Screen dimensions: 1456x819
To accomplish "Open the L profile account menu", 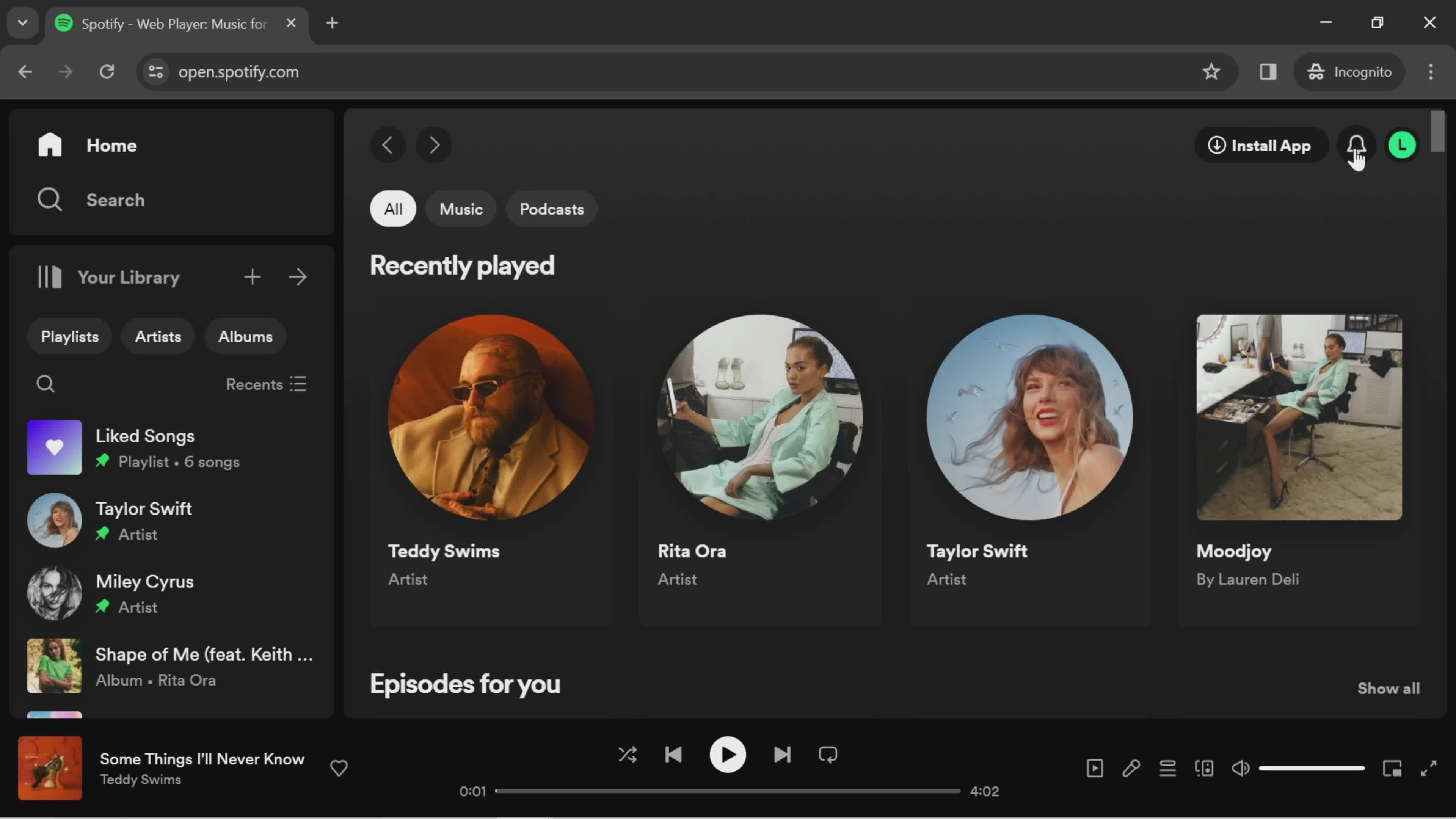I will click(1402, 146).
